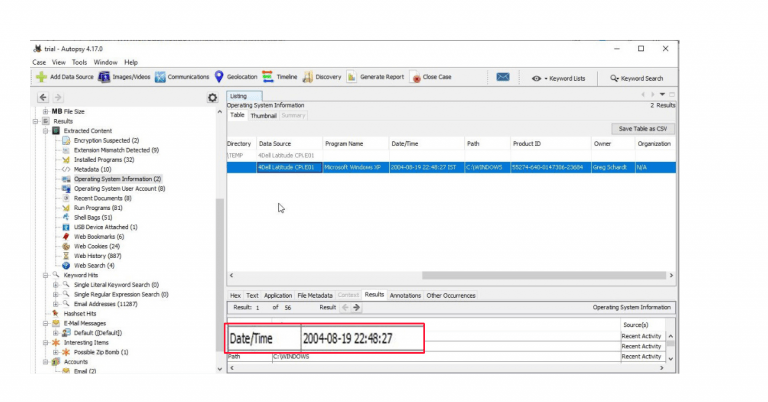768x402 pixels.
Task: Click the tree panel settings gear icon
Action: point(212,97)
